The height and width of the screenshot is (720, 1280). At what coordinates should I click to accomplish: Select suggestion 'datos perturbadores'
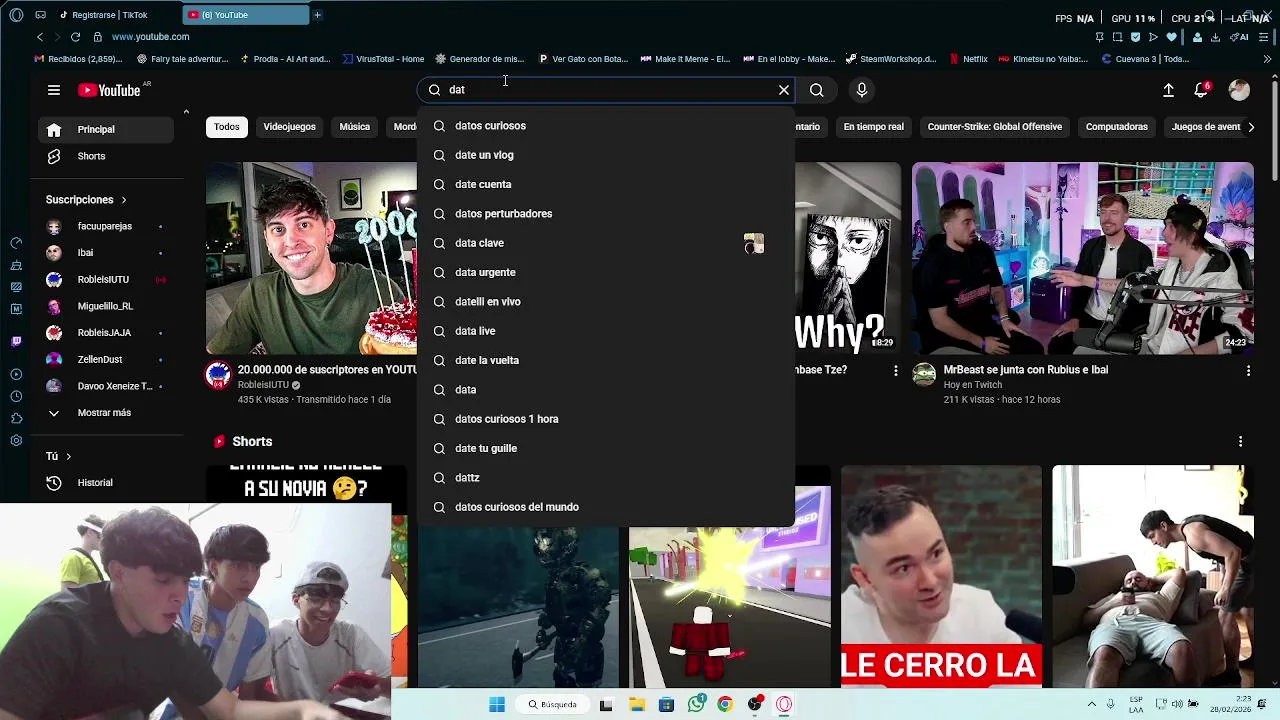click(606, 214)
